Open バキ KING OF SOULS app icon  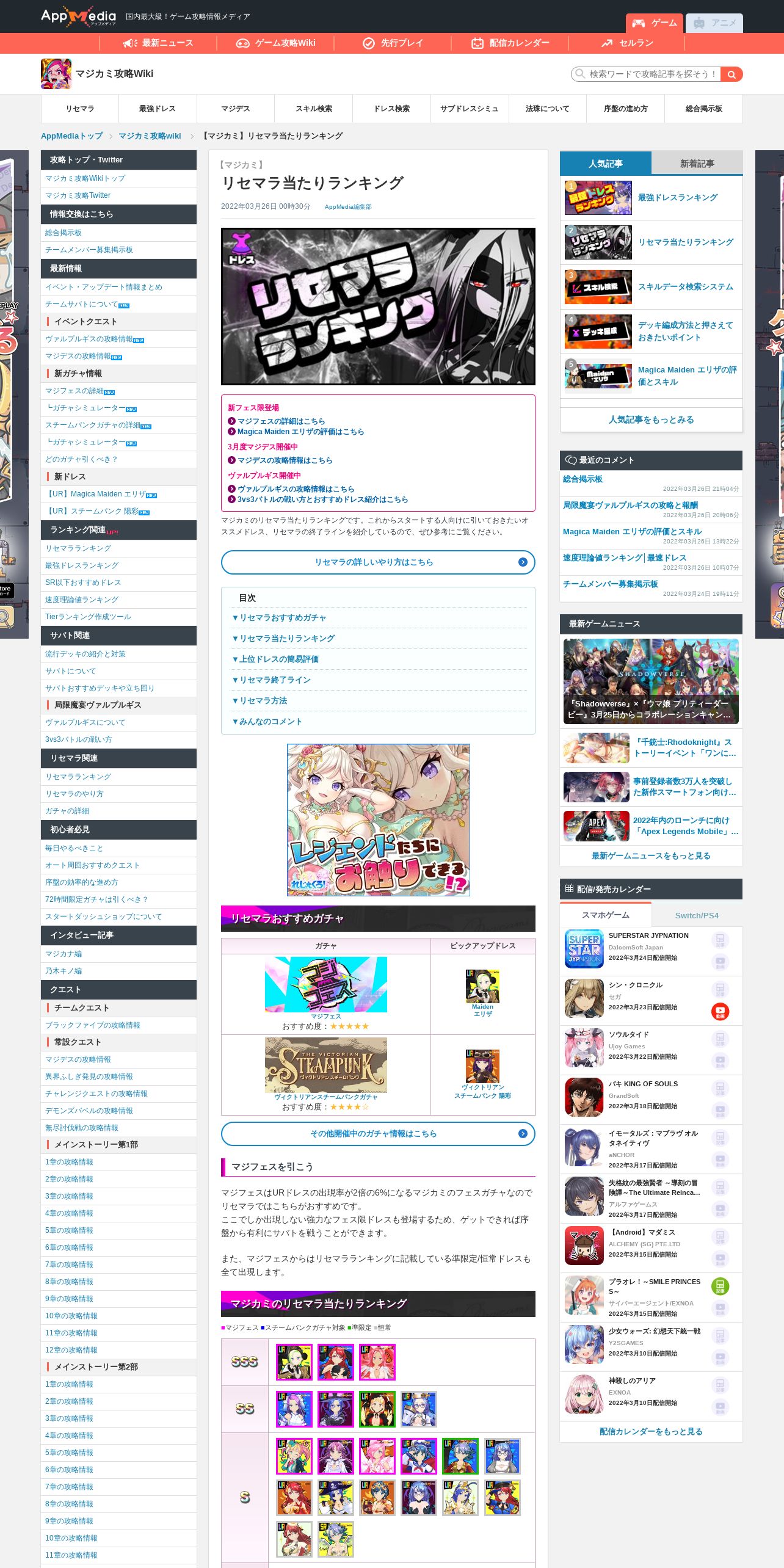584,1097
